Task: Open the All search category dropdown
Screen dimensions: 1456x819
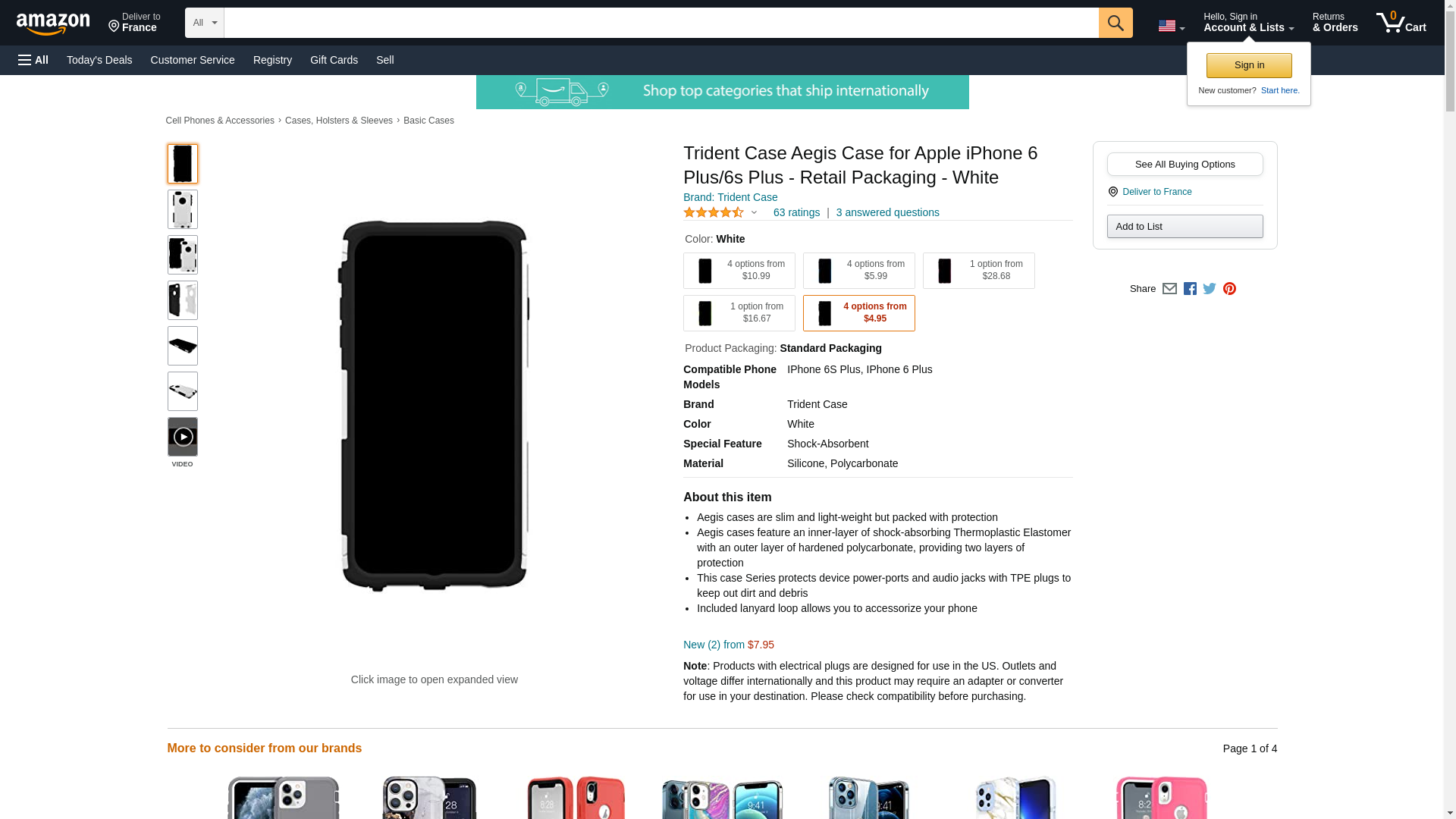Action: point(204,23)
